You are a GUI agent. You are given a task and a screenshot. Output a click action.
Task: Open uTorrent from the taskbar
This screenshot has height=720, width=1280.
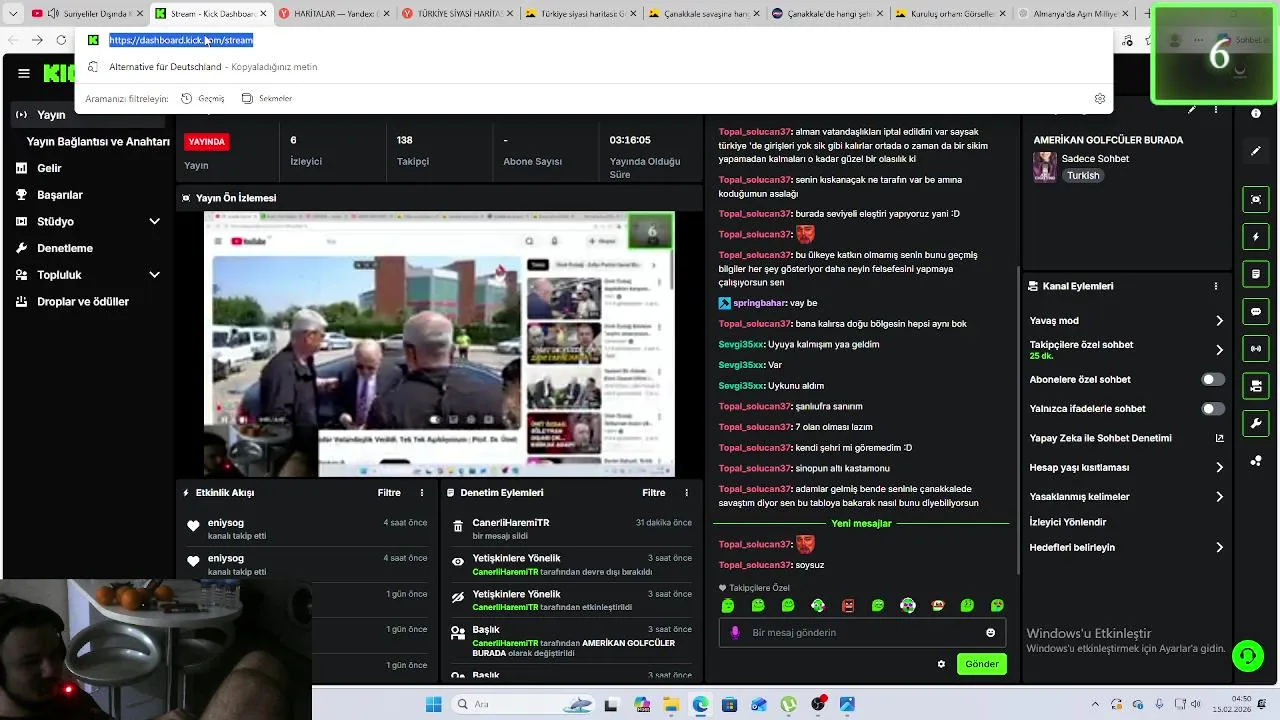pyautogui.click(x=789, y=705)
